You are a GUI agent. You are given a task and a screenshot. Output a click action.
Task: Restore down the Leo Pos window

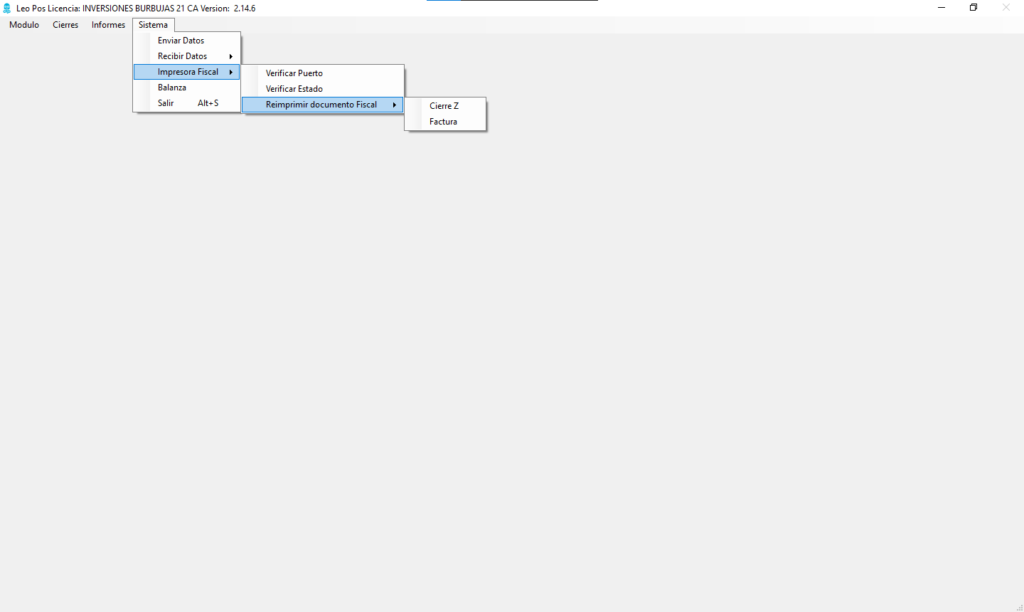[x=973, y=8]
